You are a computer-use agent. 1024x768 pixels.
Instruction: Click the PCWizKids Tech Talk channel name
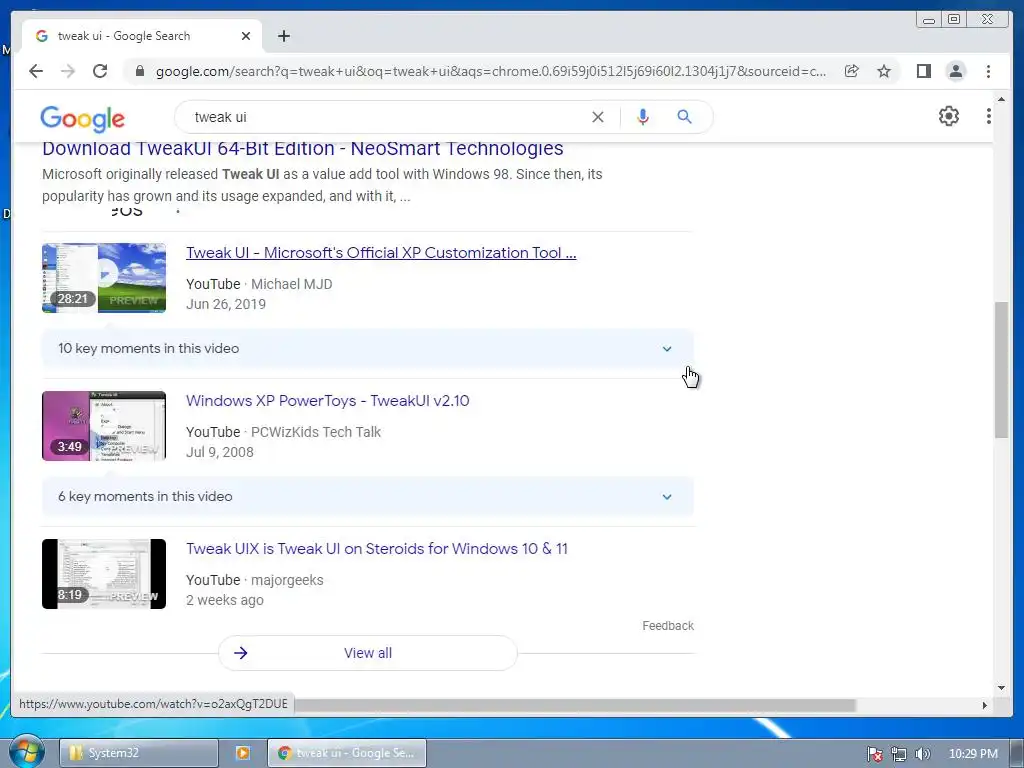[315, 432]
